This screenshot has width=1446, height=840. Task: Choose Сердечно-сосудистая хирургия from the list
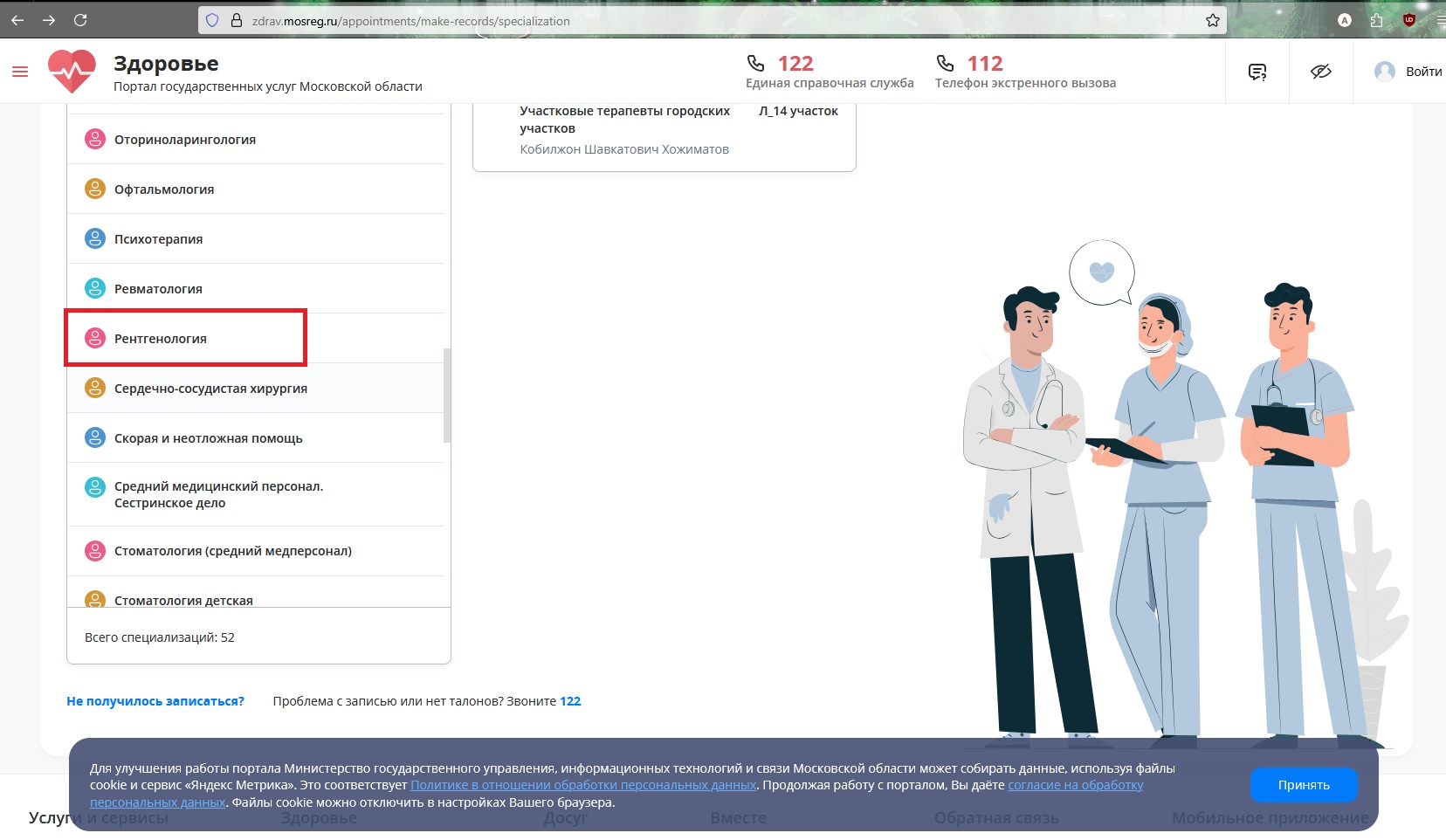(210, 389)
